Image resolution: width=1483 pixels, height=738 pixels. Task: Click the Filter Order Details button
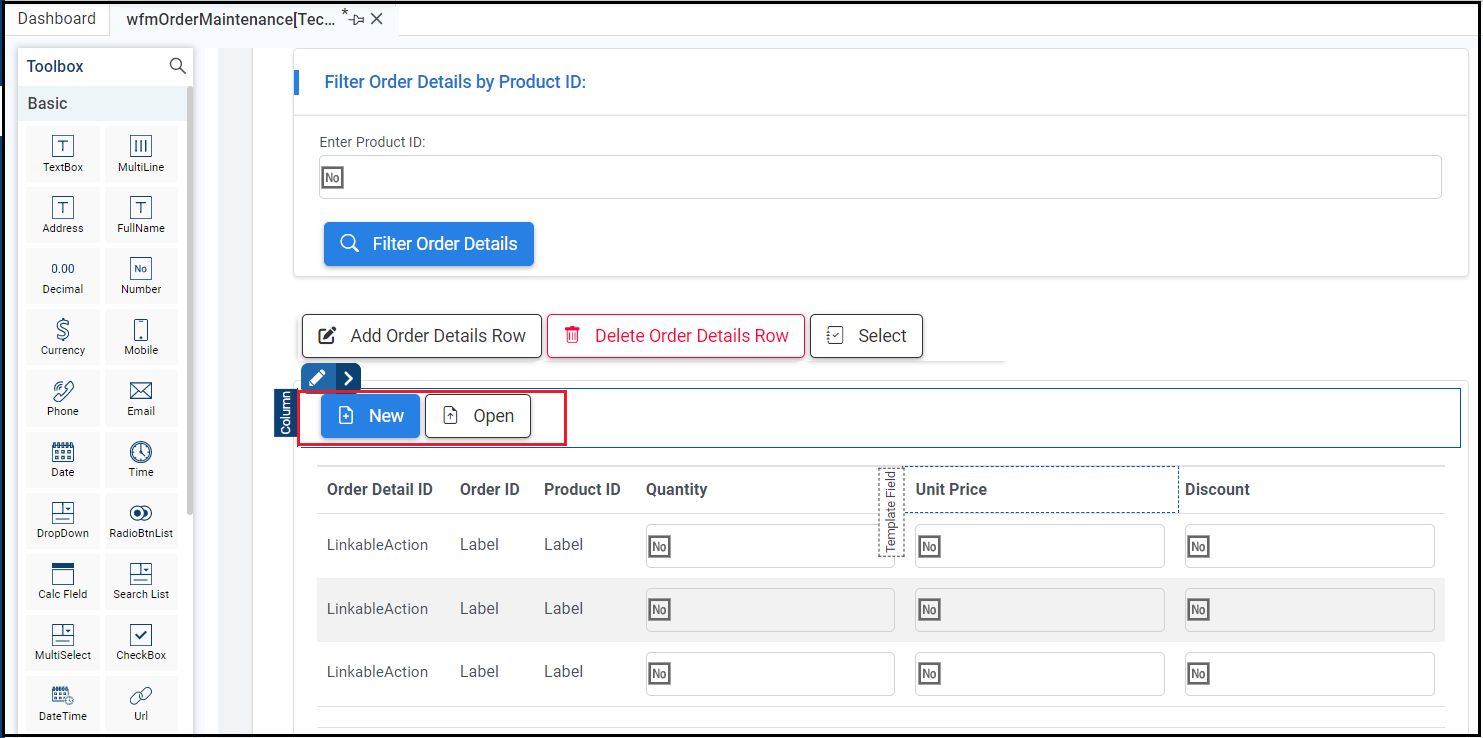(429, 244)
